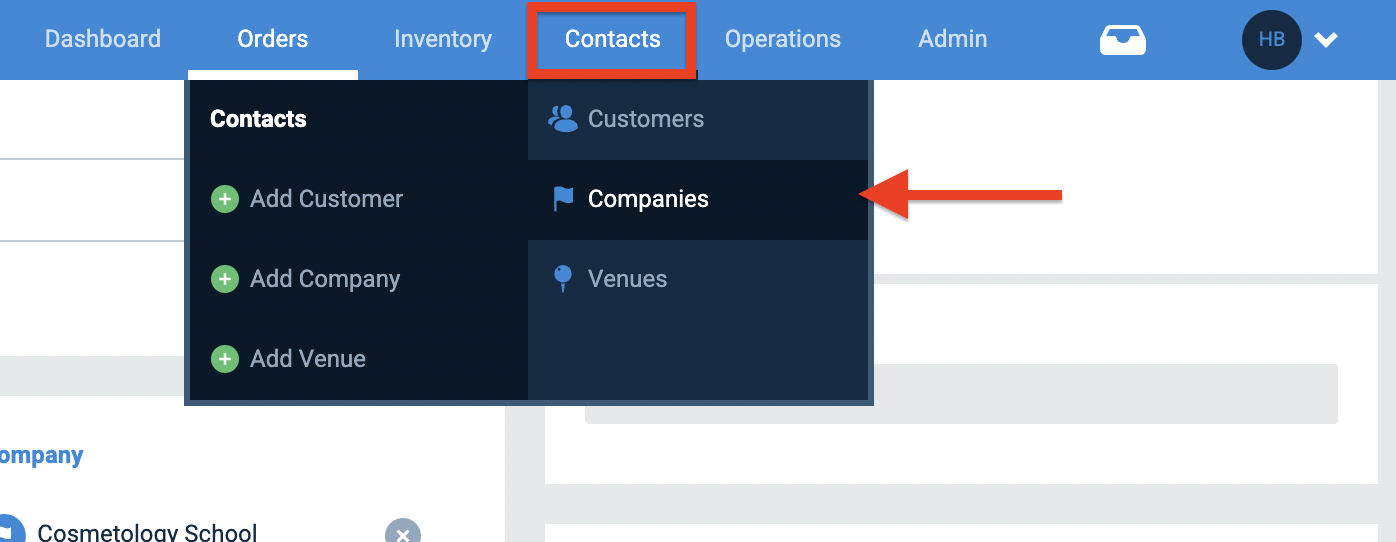
Task: Click the Customers people icon
Action: click(563, 119)
